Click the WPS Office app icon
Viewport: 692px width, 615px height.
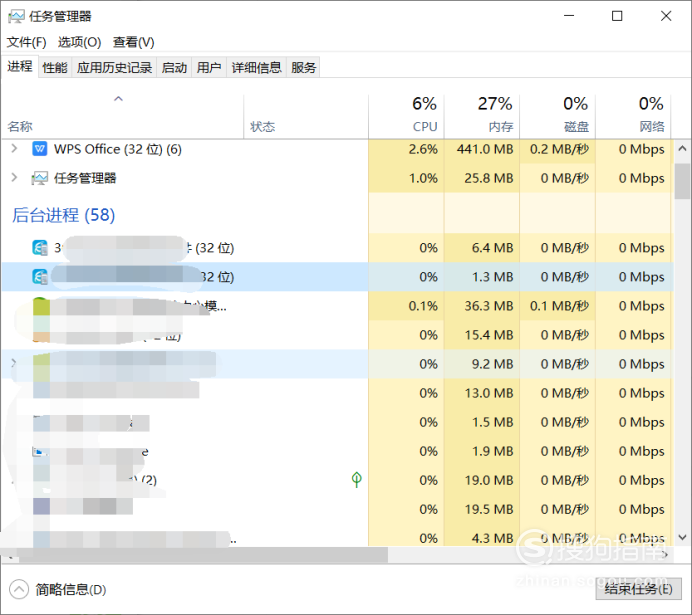[40, 149]
